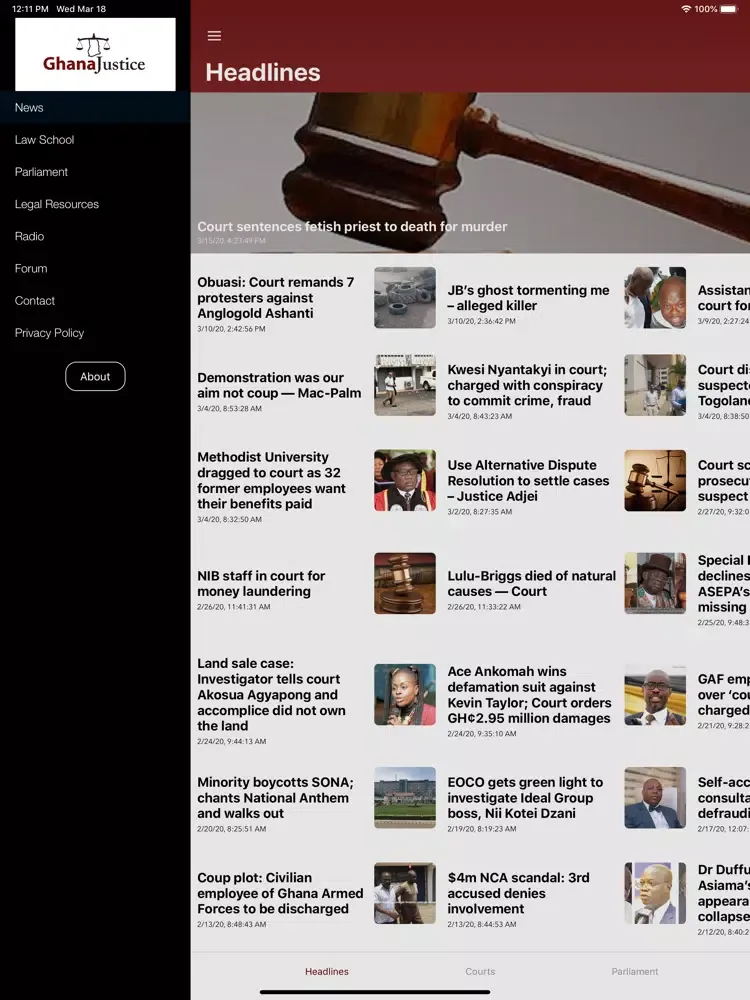Open Minority boycotts SONA article
Viewport: 750px width, 1000px height.
coord(275,798)
